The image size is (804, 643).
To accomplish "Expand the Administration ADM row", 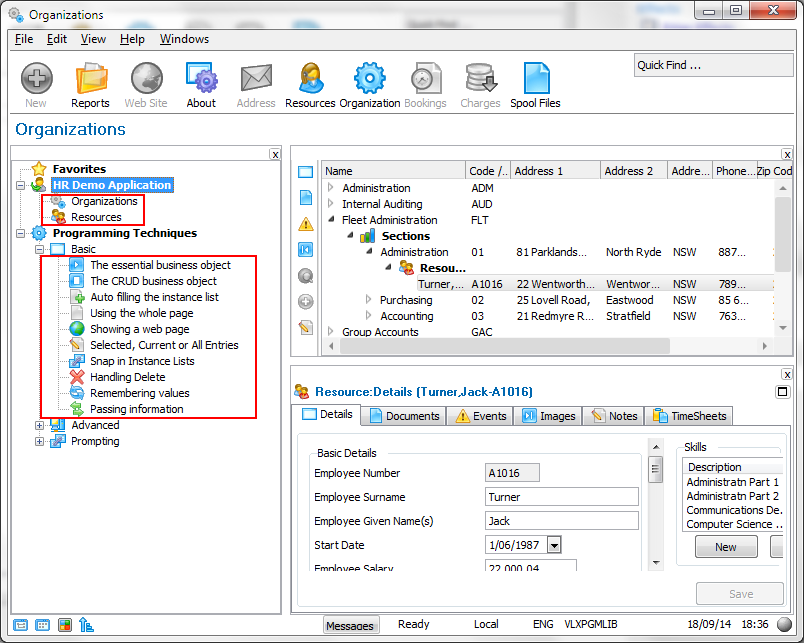I will click(x=331, y=188).
